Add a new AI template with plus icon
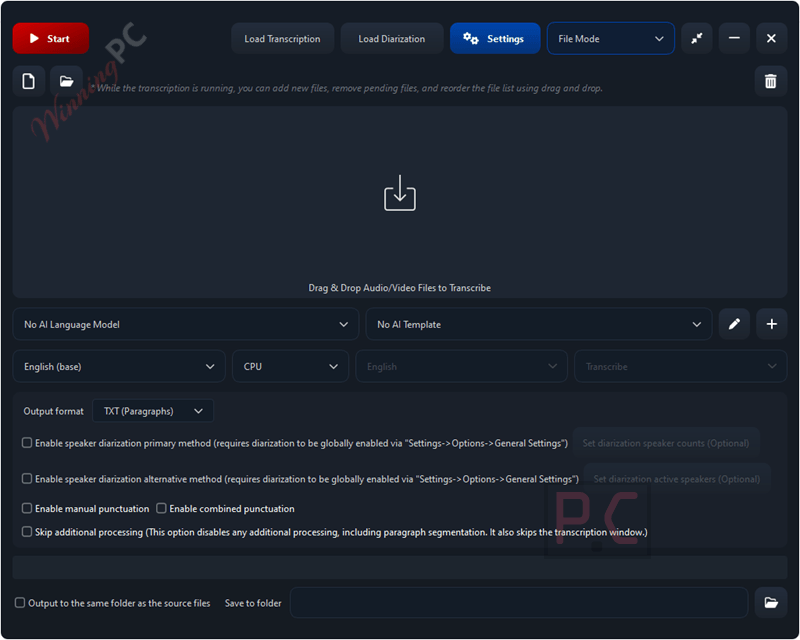Screen dimensions: 800x640 point(771,324)
